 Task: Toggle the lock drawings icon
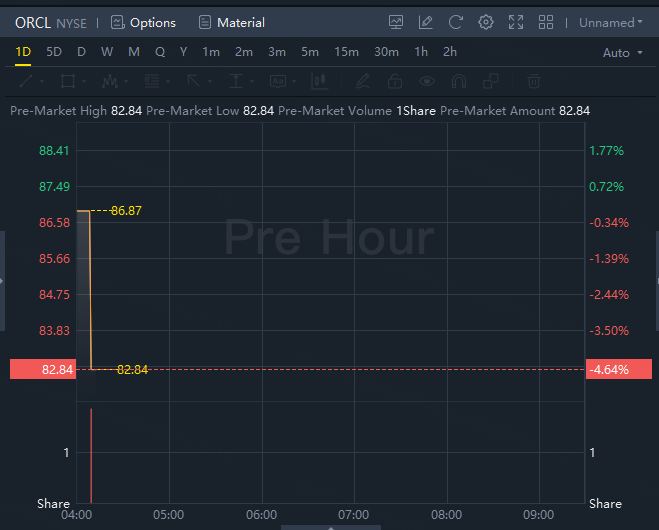[395, 81]
